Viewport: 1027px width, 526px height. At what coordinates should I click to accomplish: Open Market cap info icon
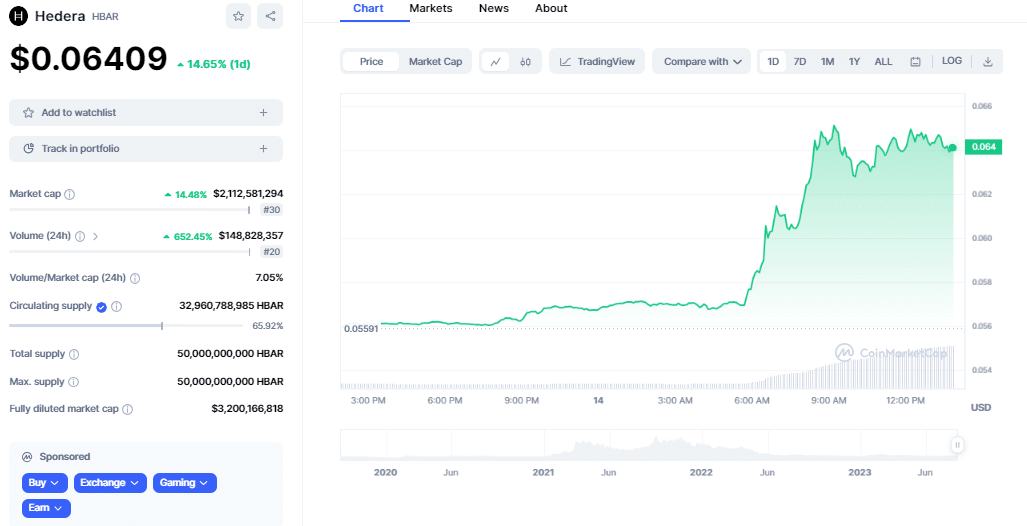pos(69,195)
